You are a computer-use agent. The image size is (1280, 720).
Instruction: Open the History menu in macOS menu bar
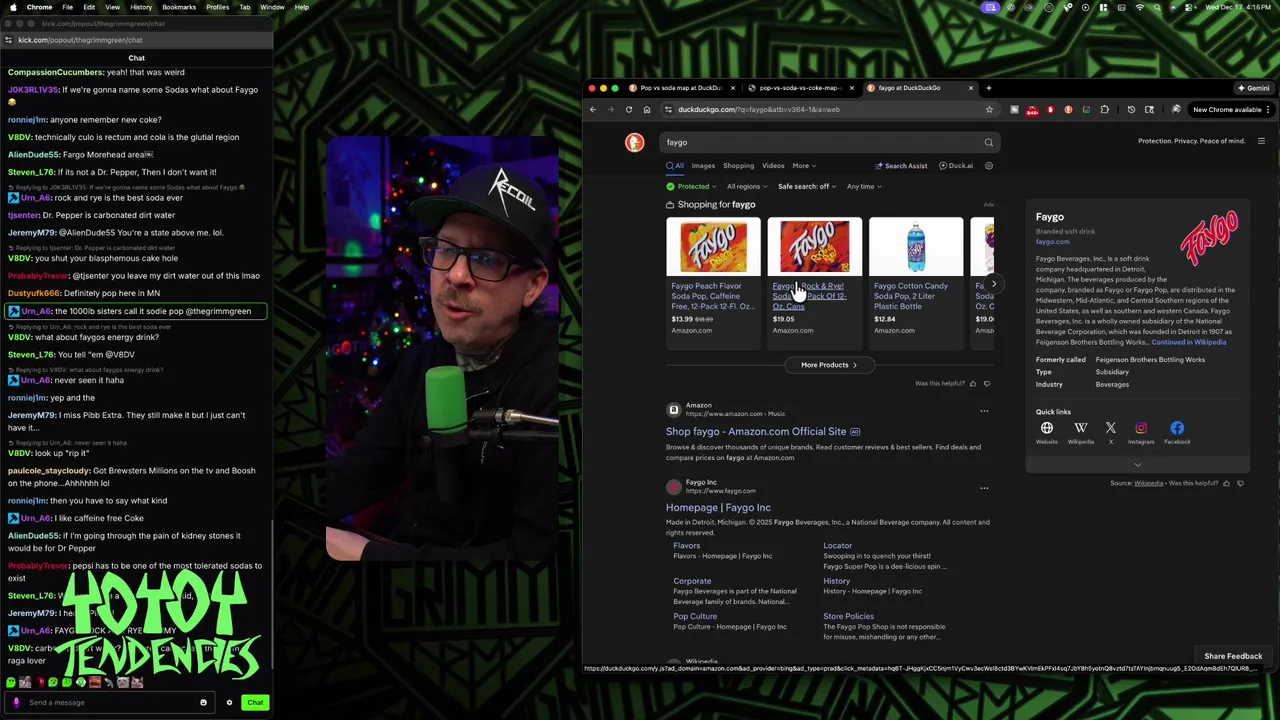point(141,7)
